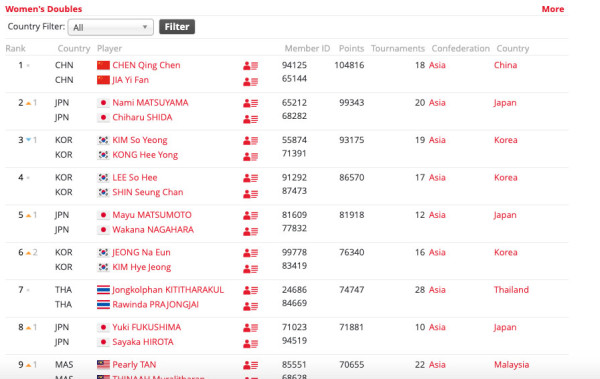The width and height of the screenshot is (600, 379).
Task: Open Wakana NAGAHARA profile card icon
Action: pyautogui.click(x=251, y=231)
